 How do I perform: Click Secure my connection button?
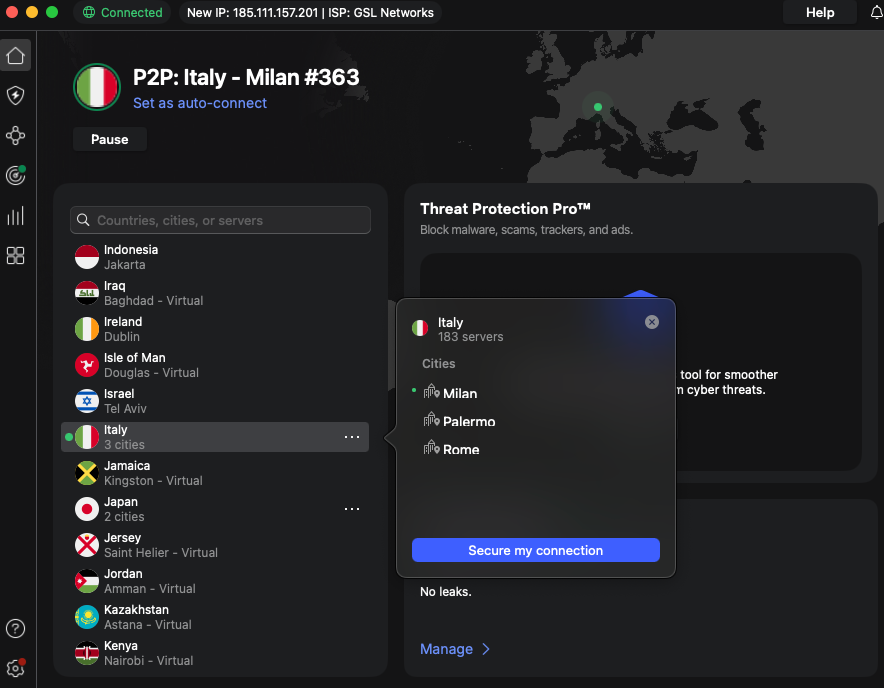click(x=536, y=550)
